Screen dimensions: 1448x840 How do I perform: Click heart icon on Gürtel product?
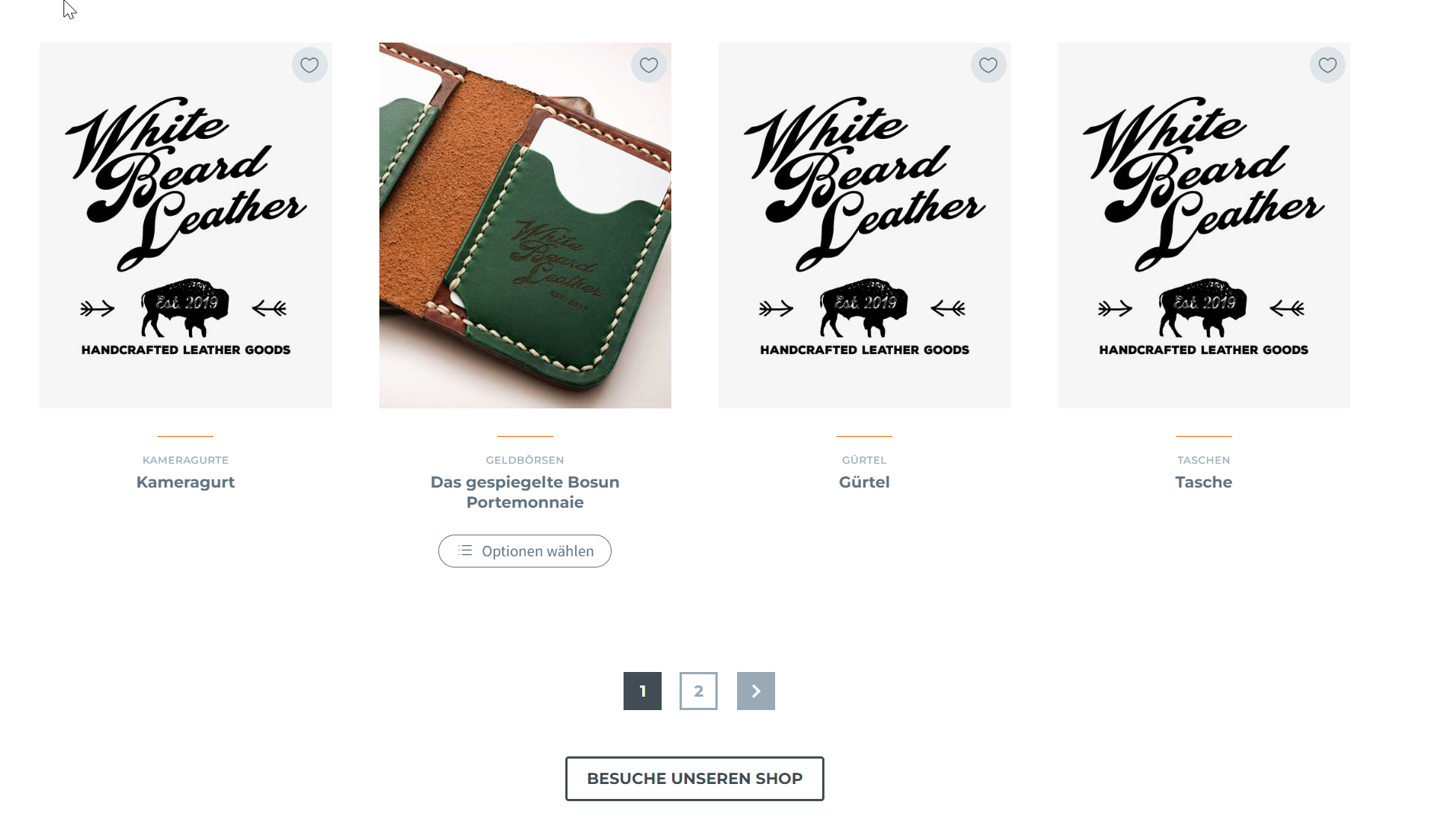[x=988, y=65]
